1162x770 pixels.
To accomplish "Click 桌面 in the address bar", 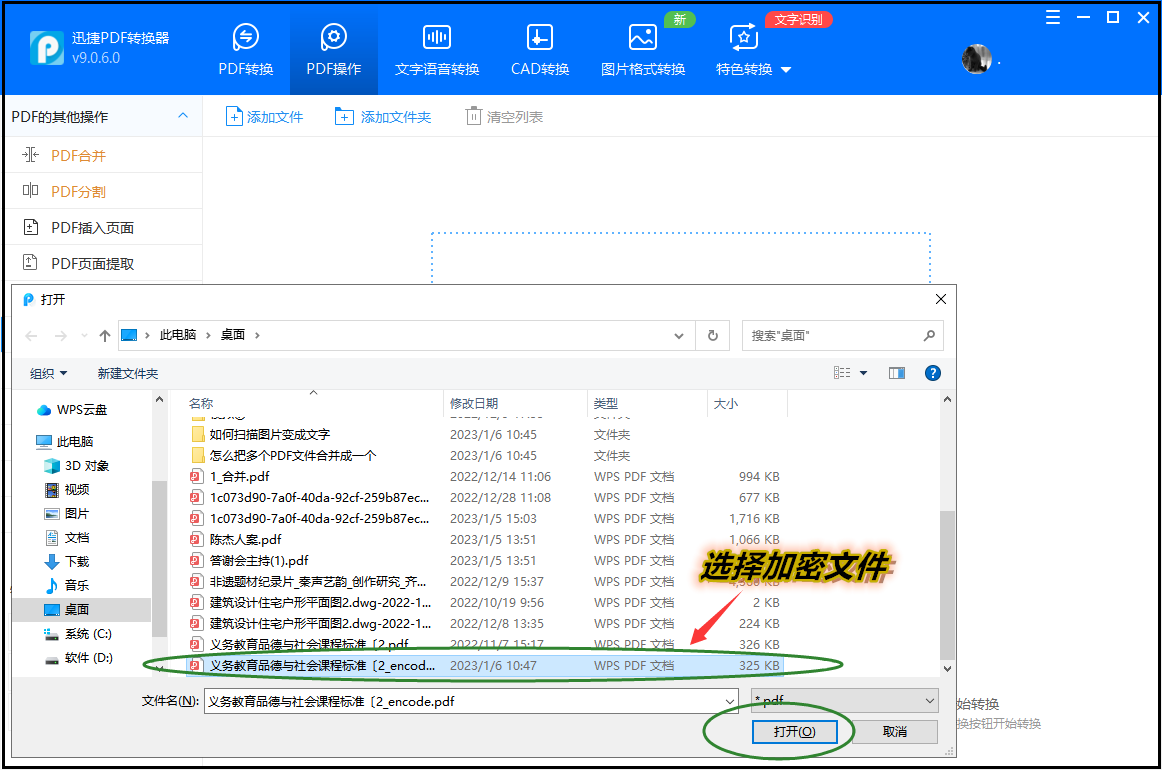I will (x=233, y=335).
